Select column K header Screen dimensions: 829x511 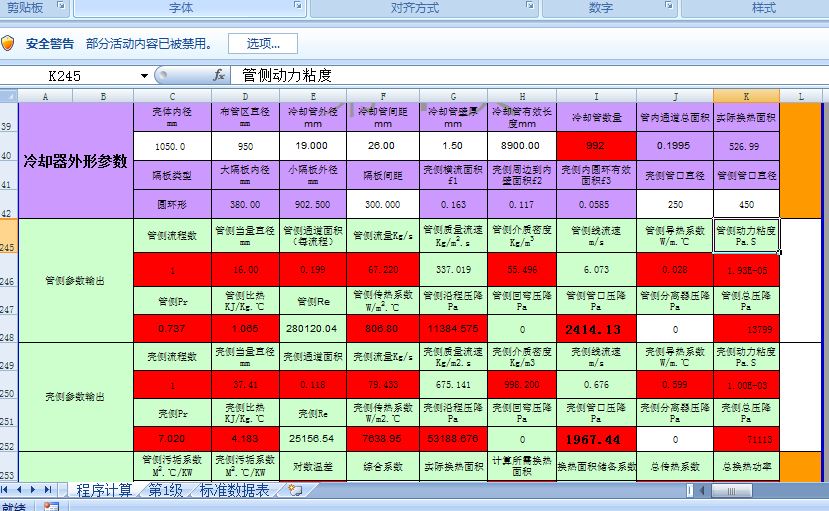pyautogui.click(x=747, y=96)
